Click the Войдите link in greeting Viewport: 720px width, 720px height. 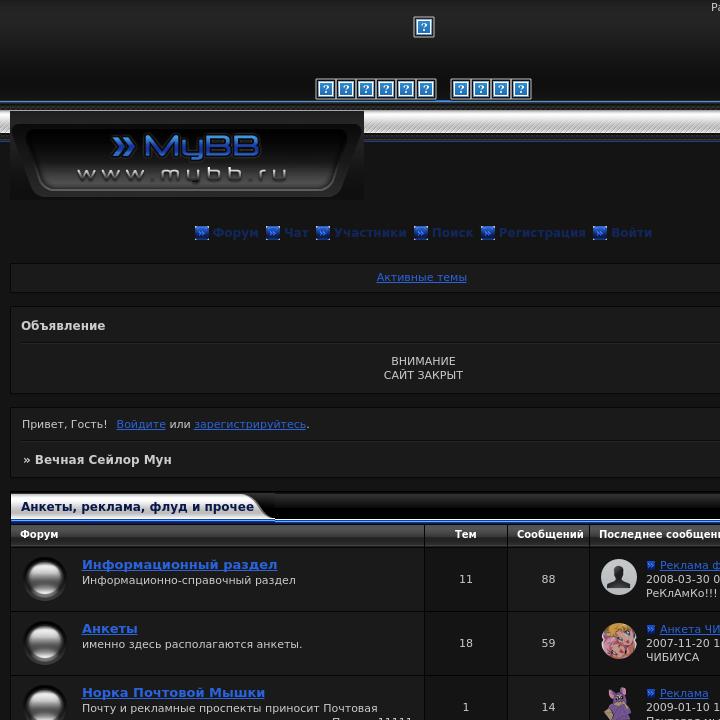(x=141, y=424)
